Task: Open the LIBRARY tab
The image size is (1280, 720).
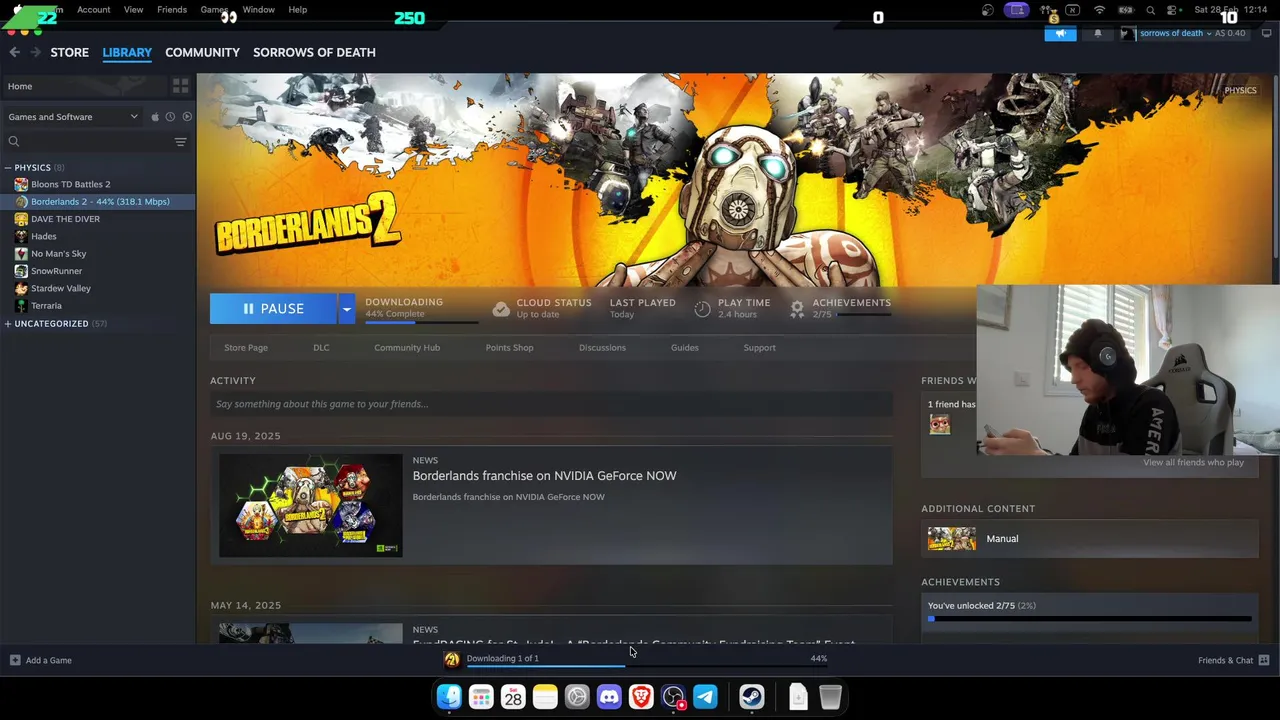Action: click(x=127, y=52)
